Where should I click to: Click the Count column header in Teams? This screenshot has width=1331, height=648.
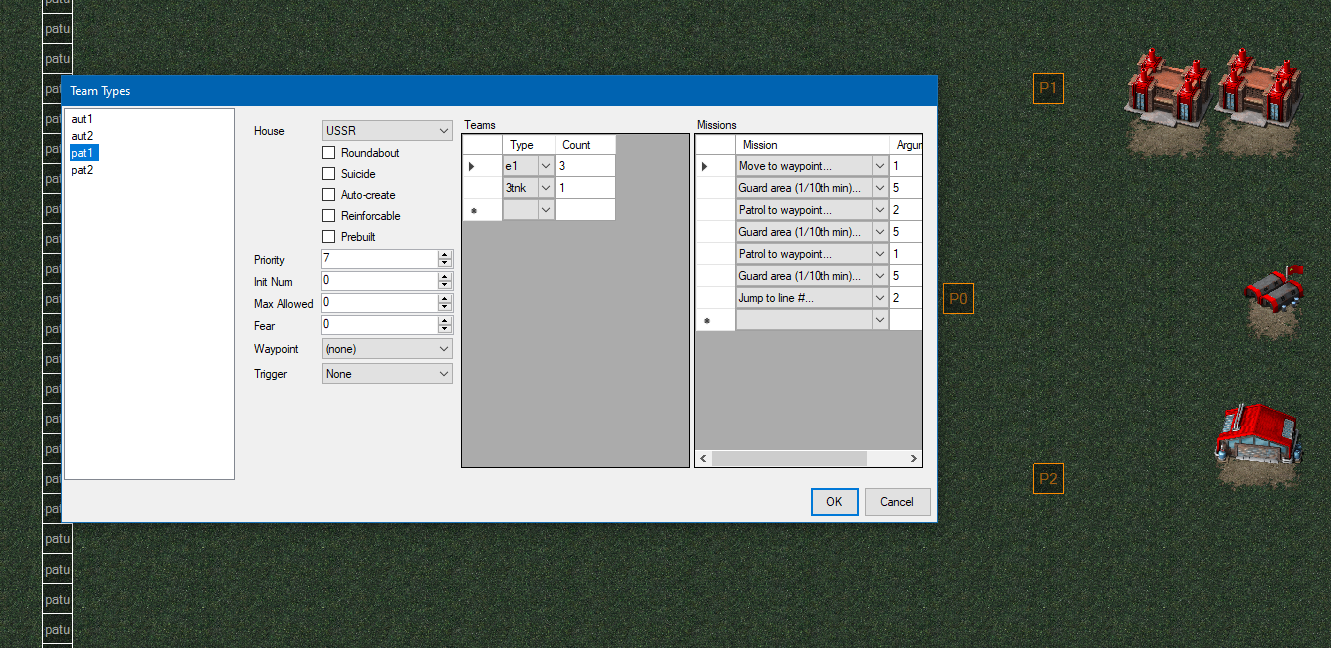click(585, 145)
